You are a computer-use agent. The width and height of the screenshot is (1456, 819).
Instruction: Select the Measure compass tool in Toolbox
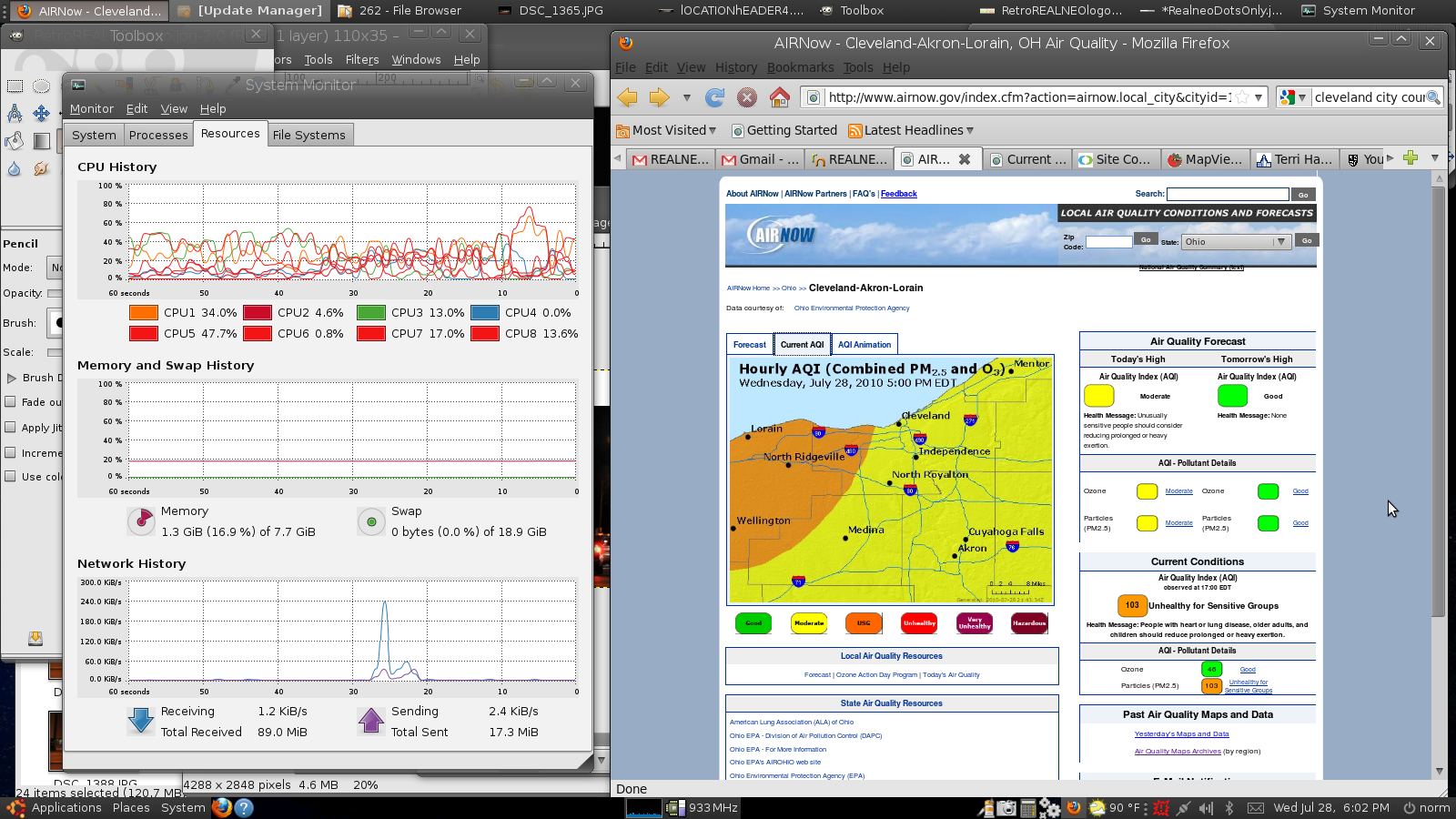click(x=15, y=114)
